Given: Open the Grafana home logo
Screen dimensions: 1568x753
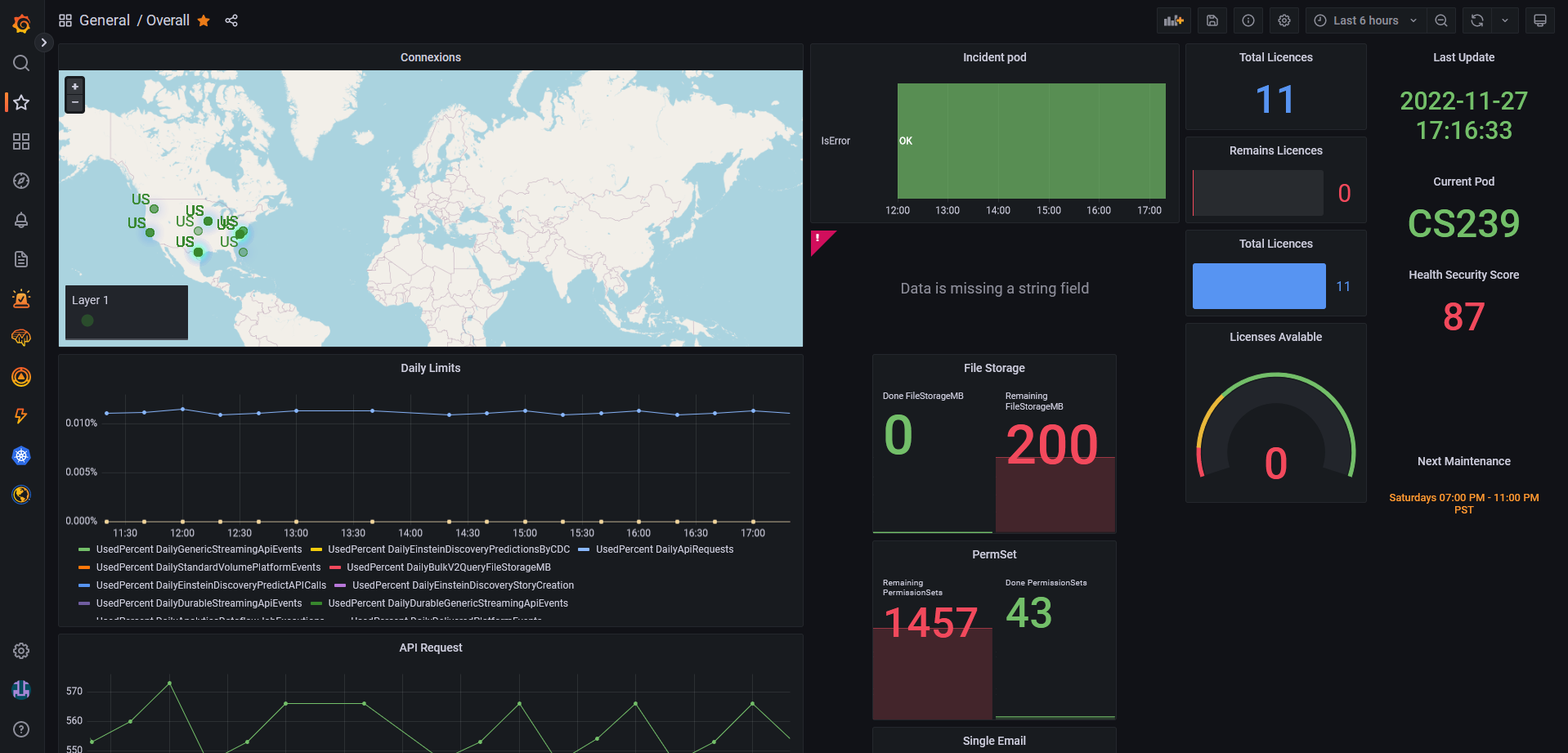Looking at the screenshot, I should [21, 24].
